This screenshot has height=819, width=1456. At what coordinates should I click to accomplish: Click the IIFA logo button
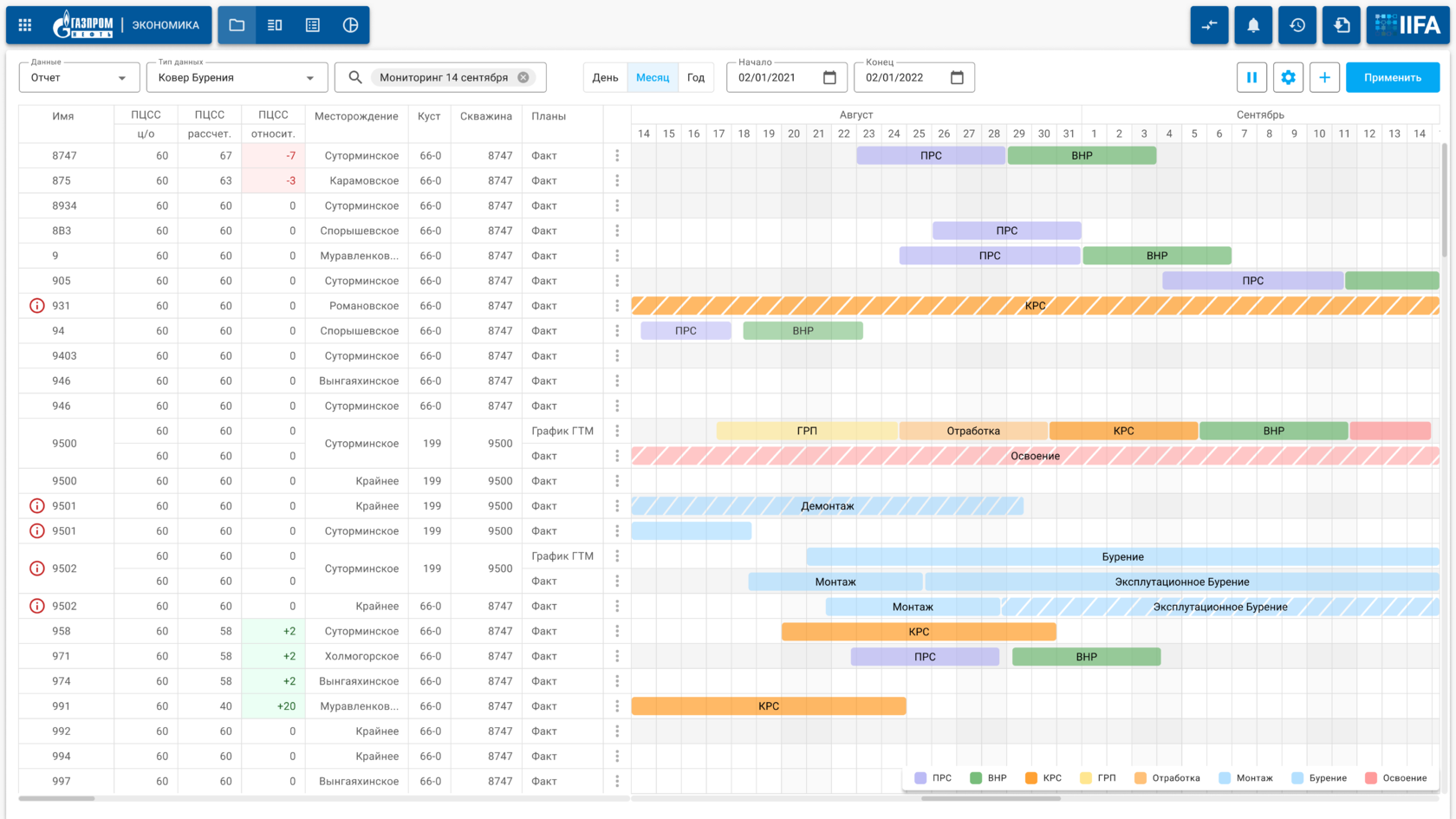coord(1408,25)
